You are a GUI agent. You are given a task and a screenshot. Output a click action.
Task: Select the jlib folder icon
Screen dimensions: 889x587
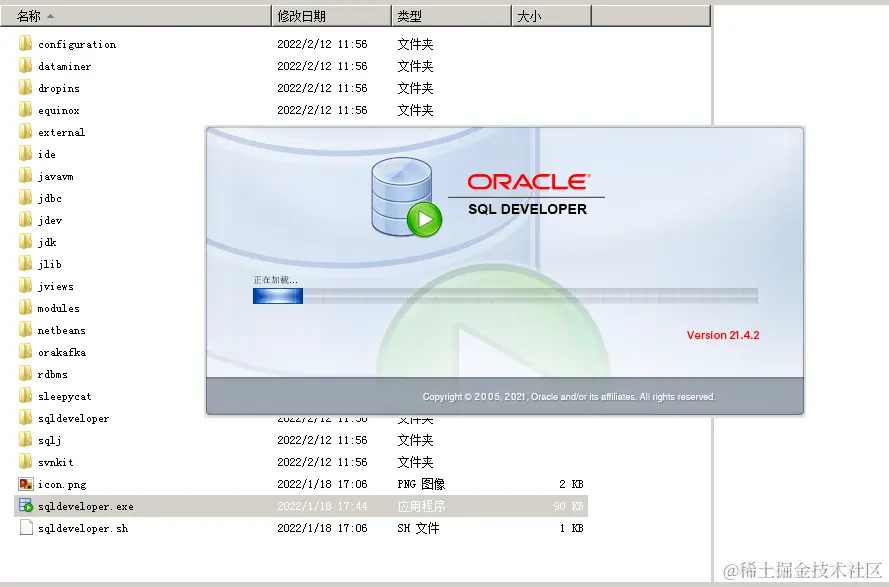pyautogui.click(x=26, y=264)
